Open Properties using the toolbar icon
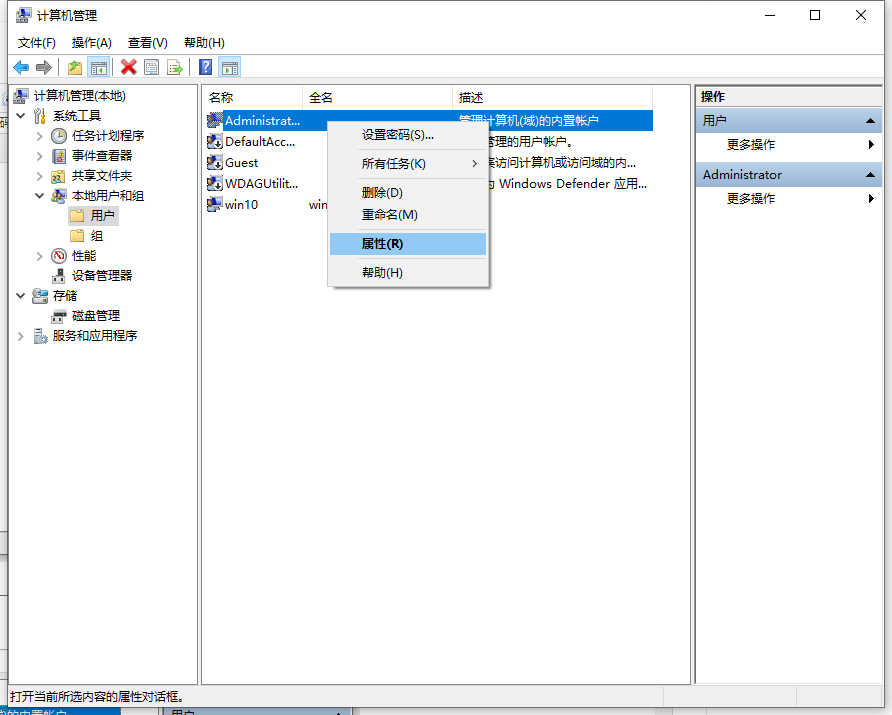The width and height of the screenshot is (892, 715). 151,67
